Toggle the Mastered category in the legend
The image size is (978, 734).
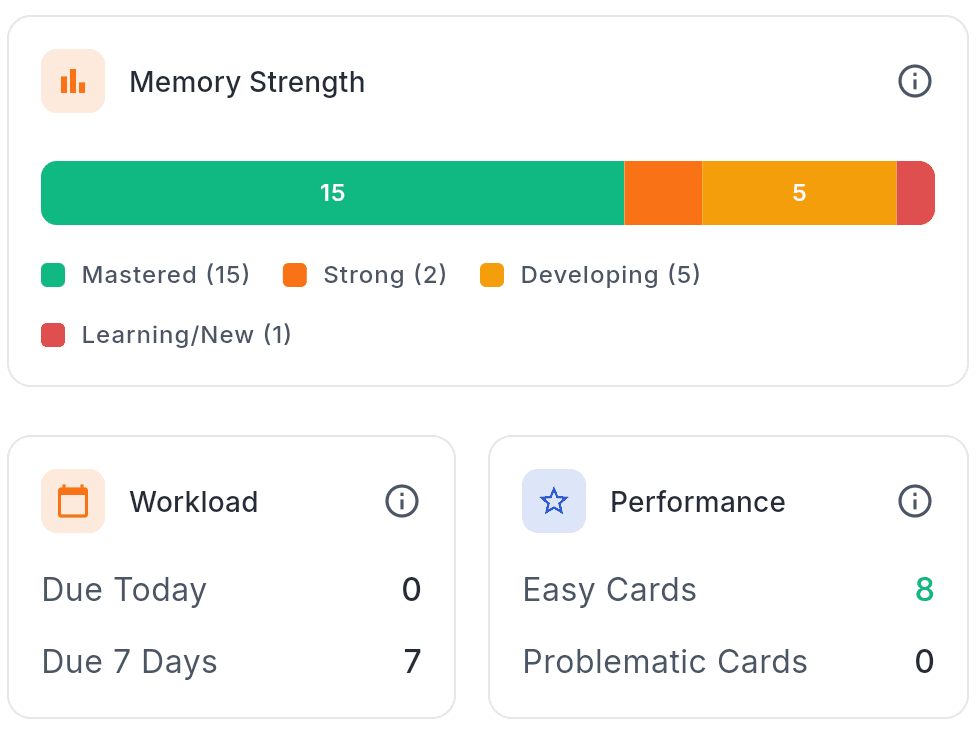tap(145, 274)
